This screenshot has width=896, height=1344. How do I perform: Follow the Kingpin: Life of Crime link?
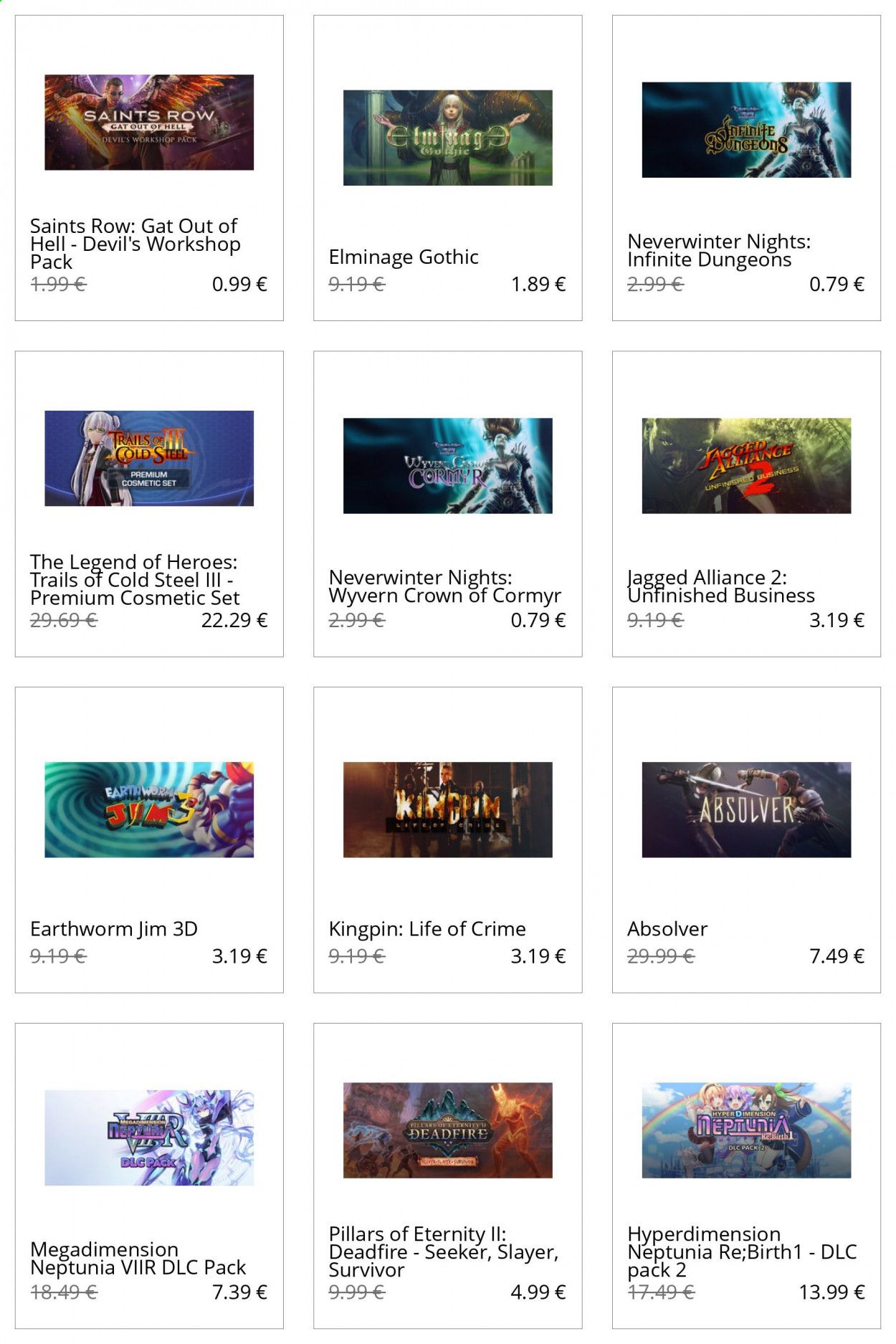(x=427, y=929)
